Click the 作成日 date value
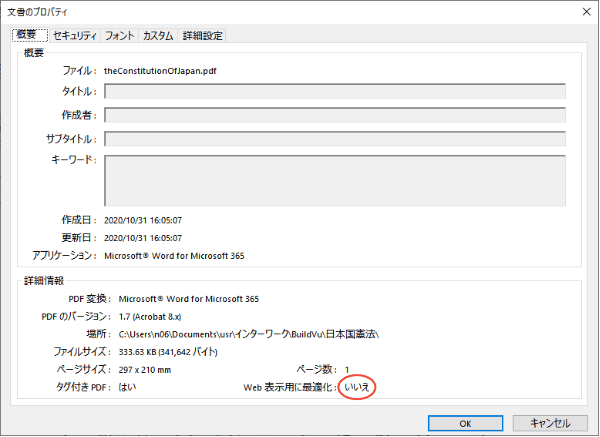This screenshot has height=437, width=600. [149, 220]
